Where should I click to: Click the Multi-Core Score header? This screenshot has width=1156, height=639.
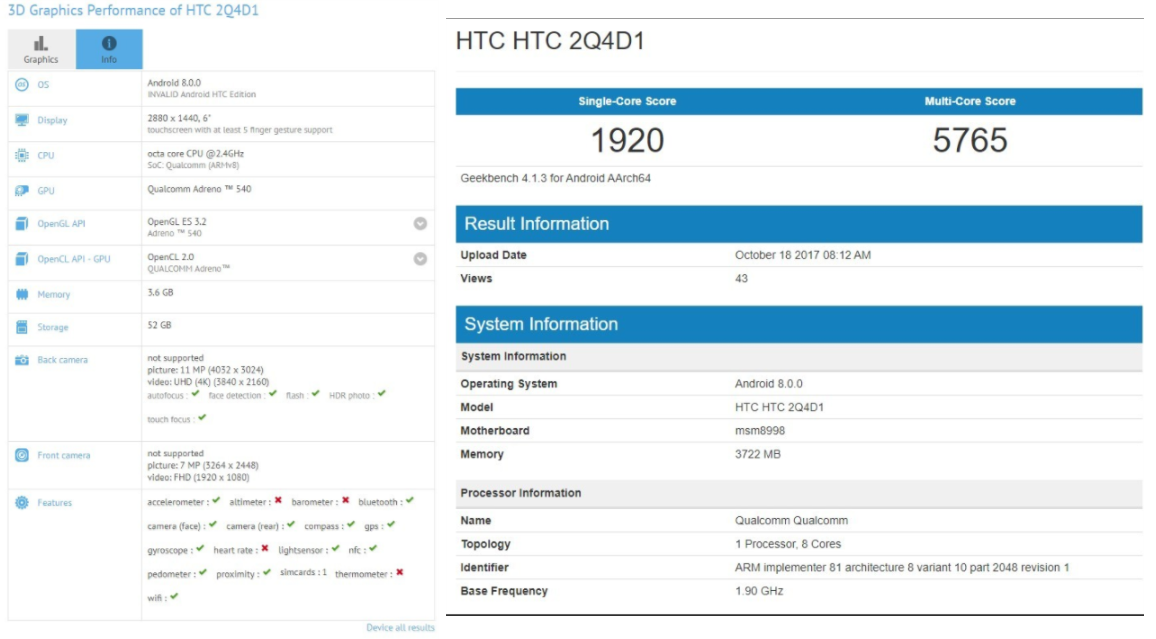click(970, 101)
